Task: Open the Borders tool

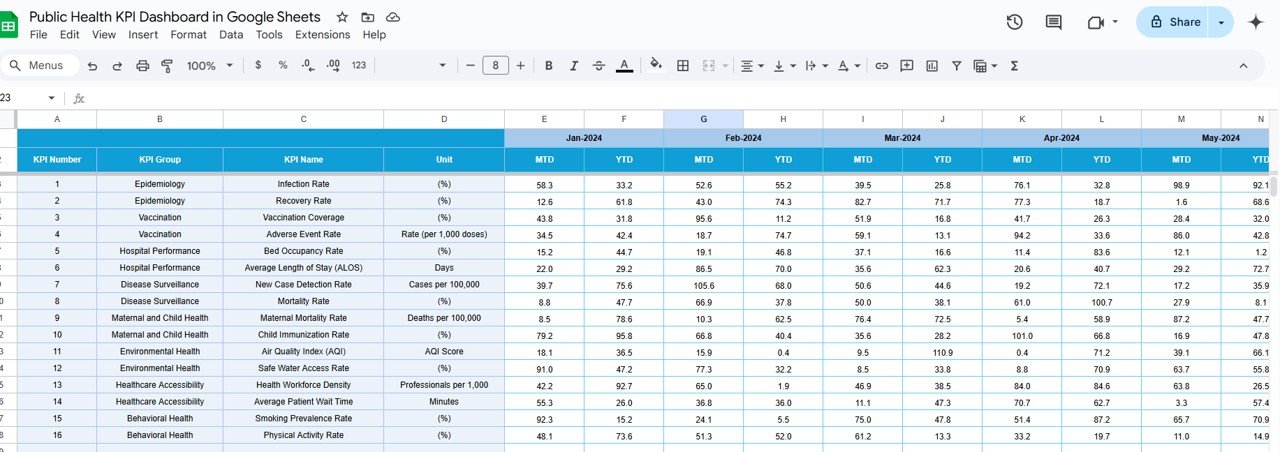Action: click(x=683, y=65)
